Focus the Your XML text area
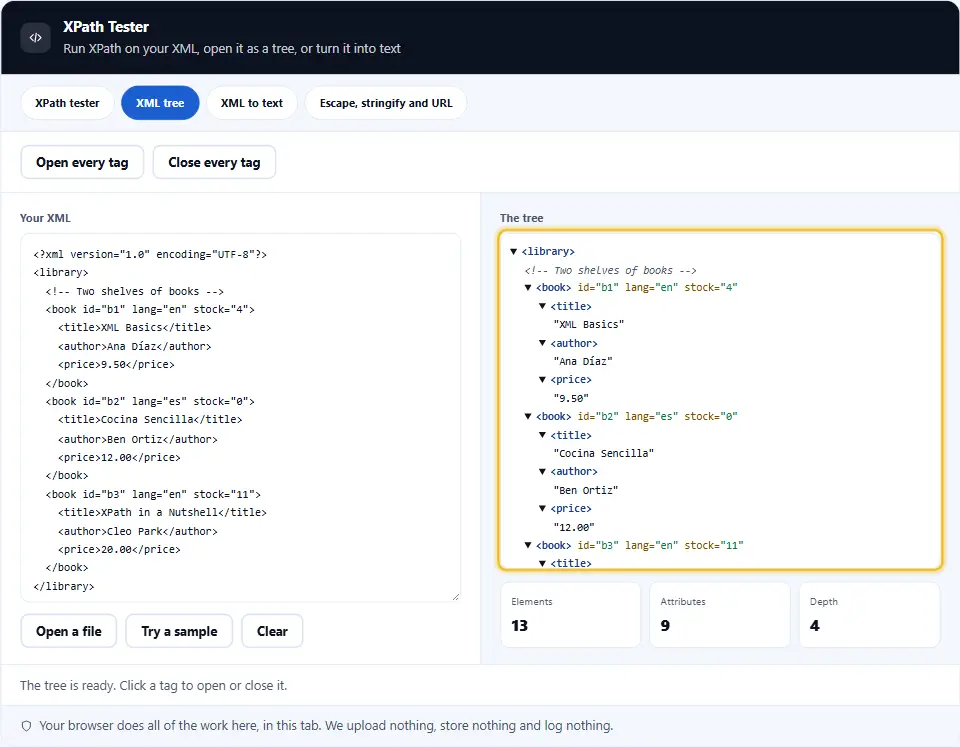Image resolution: width=960 pixels, height=747 pixels. tap(241, 418)
